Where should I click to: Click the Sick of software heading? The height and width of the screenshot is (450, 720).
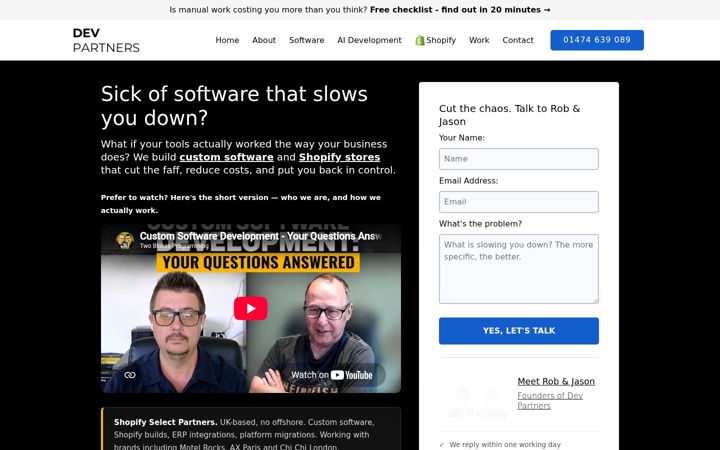coord(234,106)
